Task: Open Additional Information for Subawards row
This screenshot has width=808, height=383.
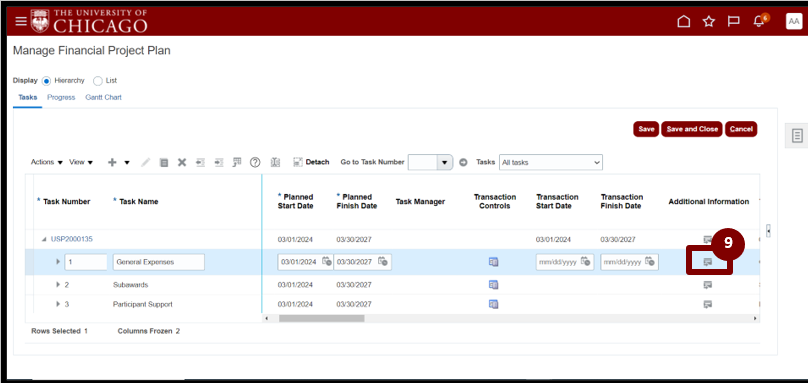Action: tap(708, 285)
